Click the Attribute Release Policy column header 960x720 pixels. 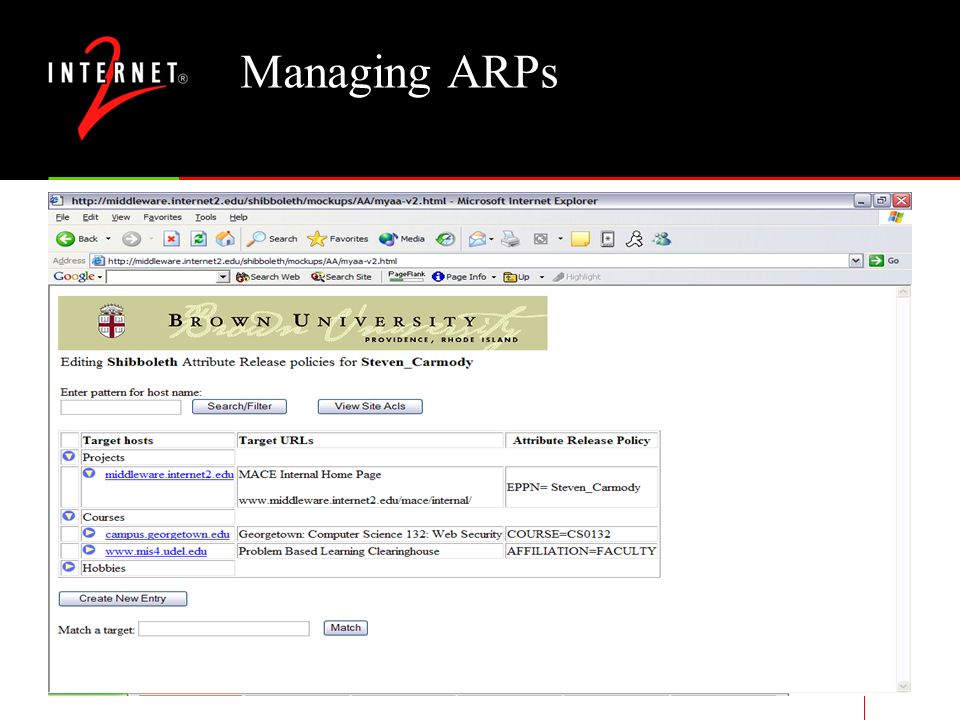click(x=581, y=440)
